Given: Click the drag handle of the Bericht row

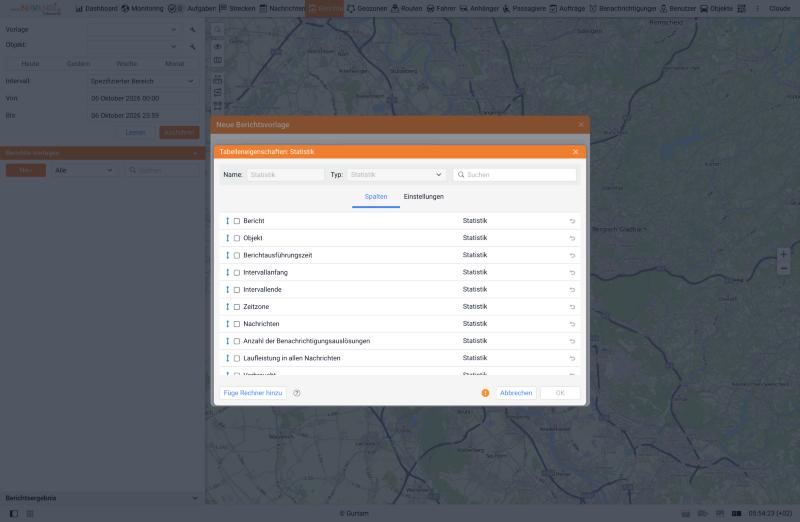Looking at the screenshot, I should [x=228, y=221].
